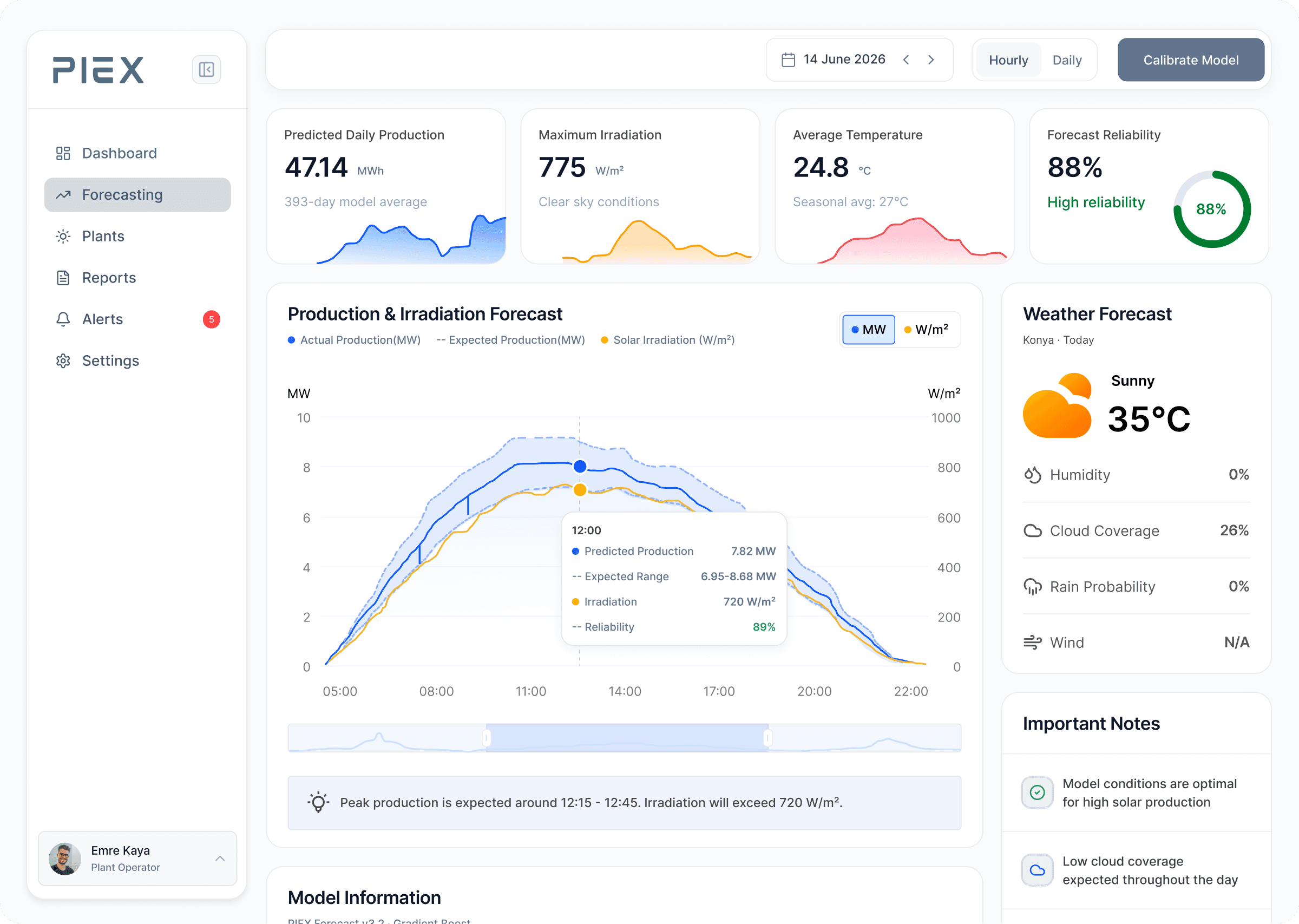The width and height of the screenshot is (1299, 924).
Task: Expand the Emre Kaya user menu
Action: [x=220, y=858]
